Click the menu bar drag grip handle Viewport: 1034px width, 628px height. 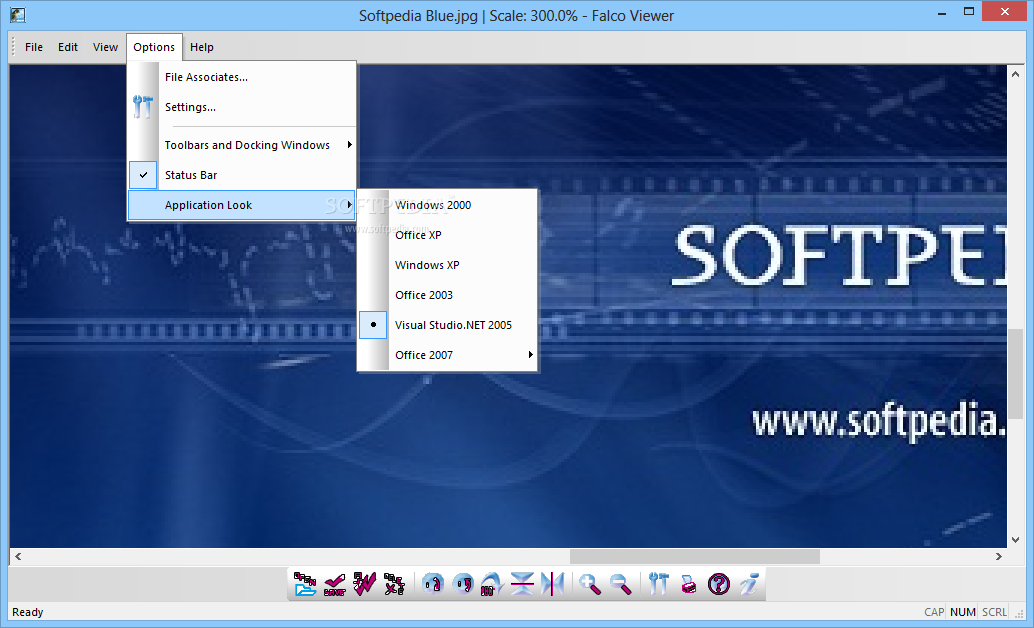(13, 47)
